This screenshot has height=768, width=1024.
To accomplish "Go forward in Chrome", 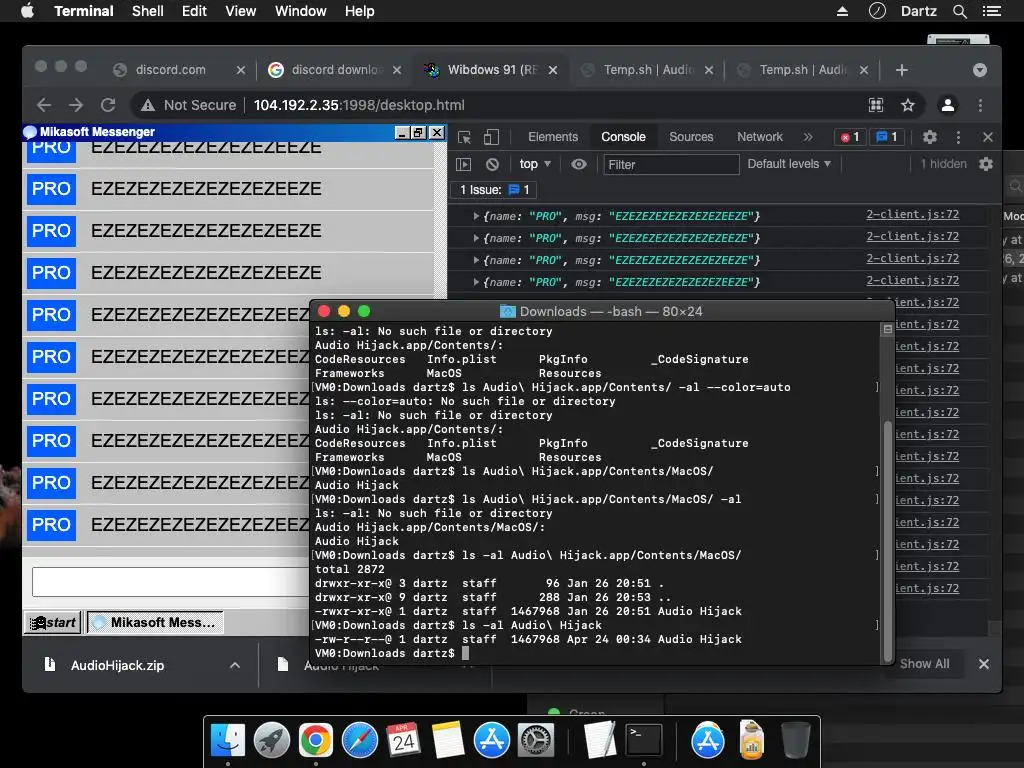I will [x=76, y=105].
